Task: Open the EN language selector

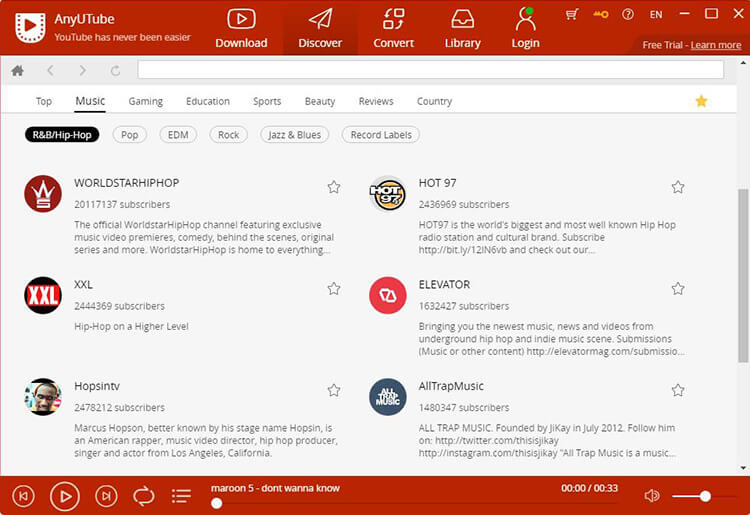Action: coord(656,15)
